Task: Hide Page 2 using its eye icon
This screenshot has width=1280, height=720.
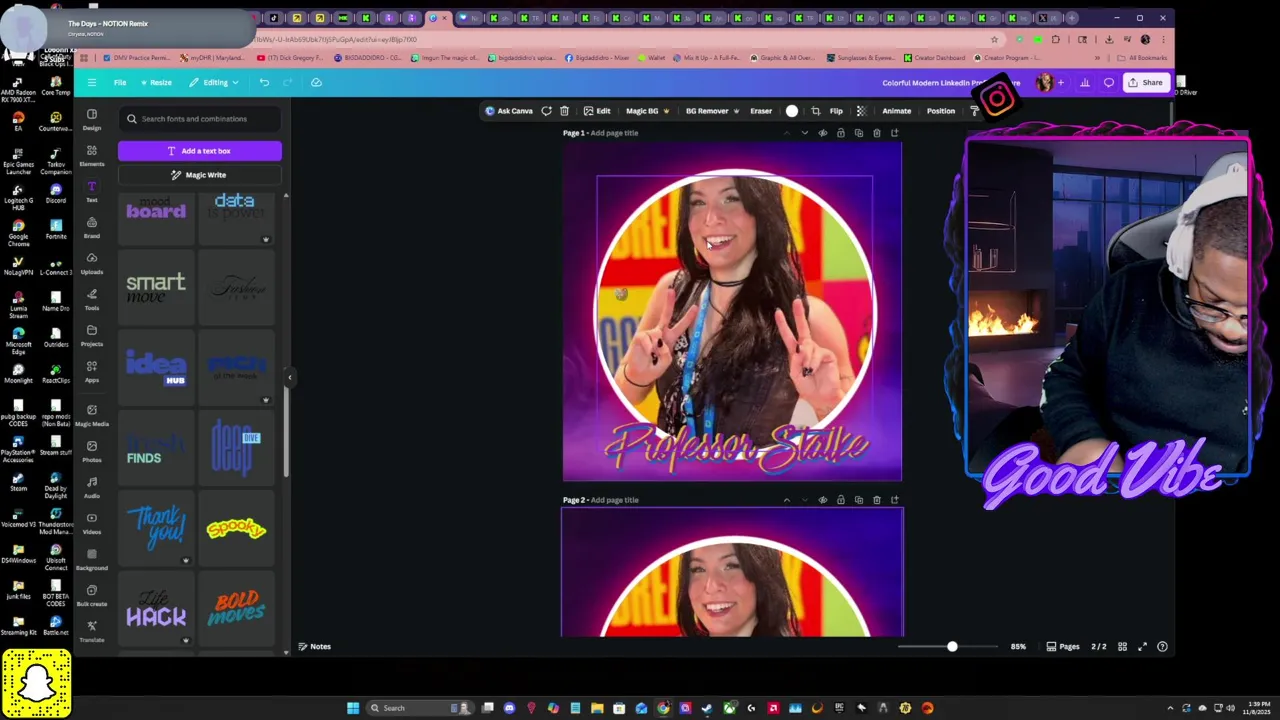Action: [x=822, y=500]
